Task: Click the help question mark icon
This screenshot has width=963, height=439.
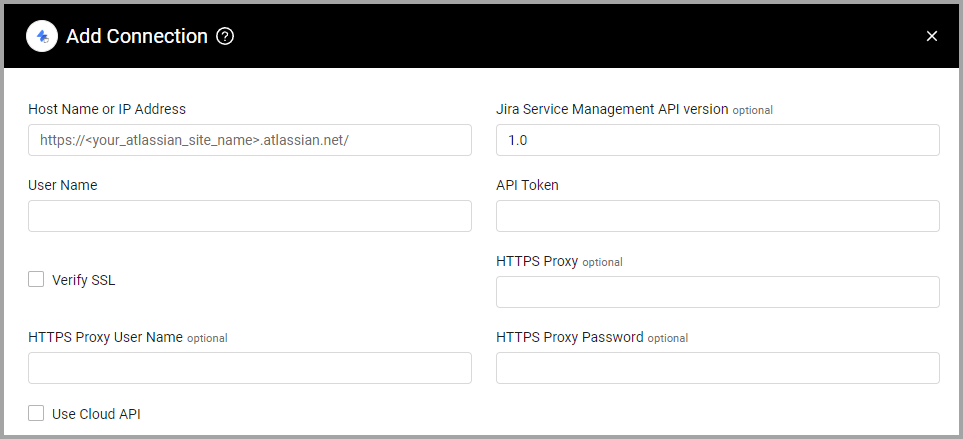Action: 225,37
